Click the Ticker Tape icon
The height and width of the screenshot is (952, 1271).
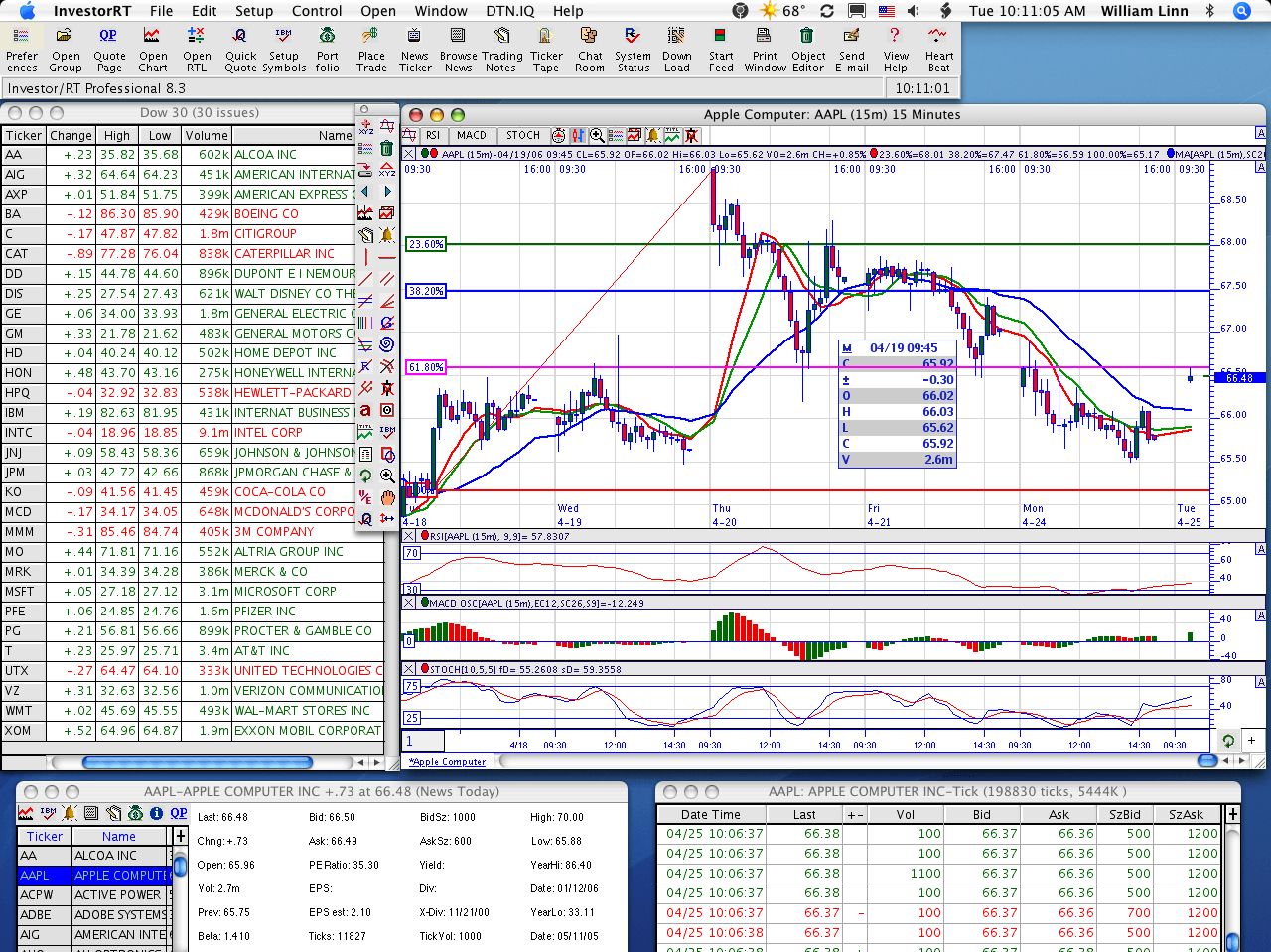pyautogui.click(x=546, y=49)
